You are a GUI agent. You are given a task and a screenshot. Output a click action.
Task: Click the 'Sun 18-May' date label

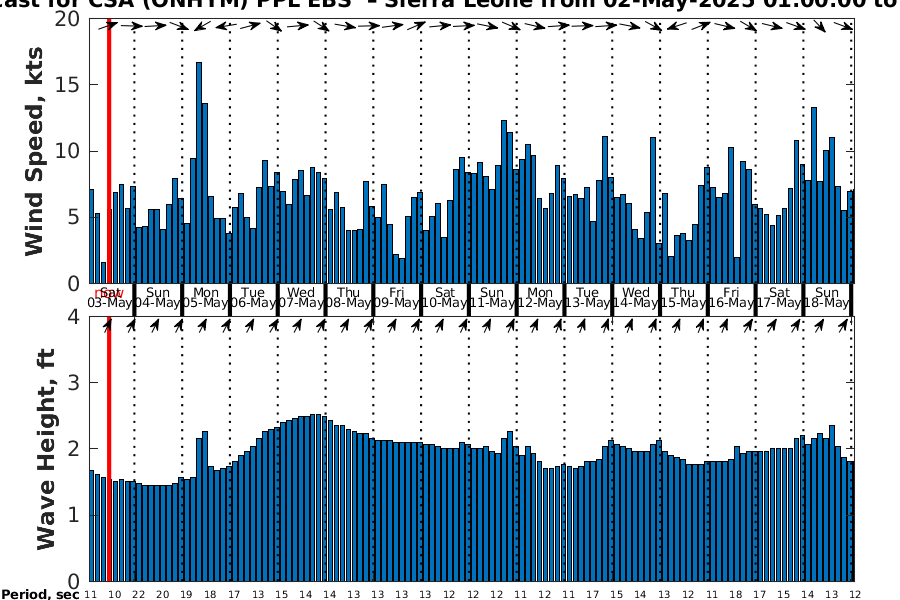(x=827, y=297)
